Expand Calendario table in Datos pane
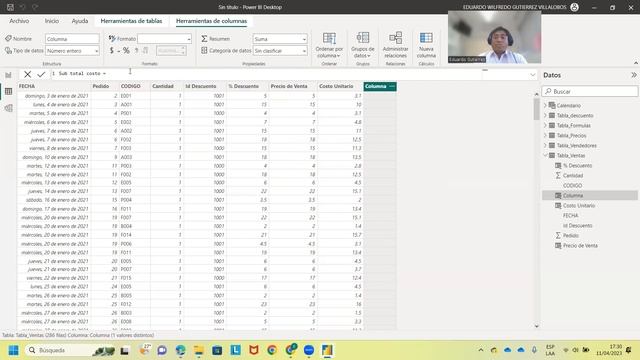This screenshot has height=360, width=640. [545, 105]
